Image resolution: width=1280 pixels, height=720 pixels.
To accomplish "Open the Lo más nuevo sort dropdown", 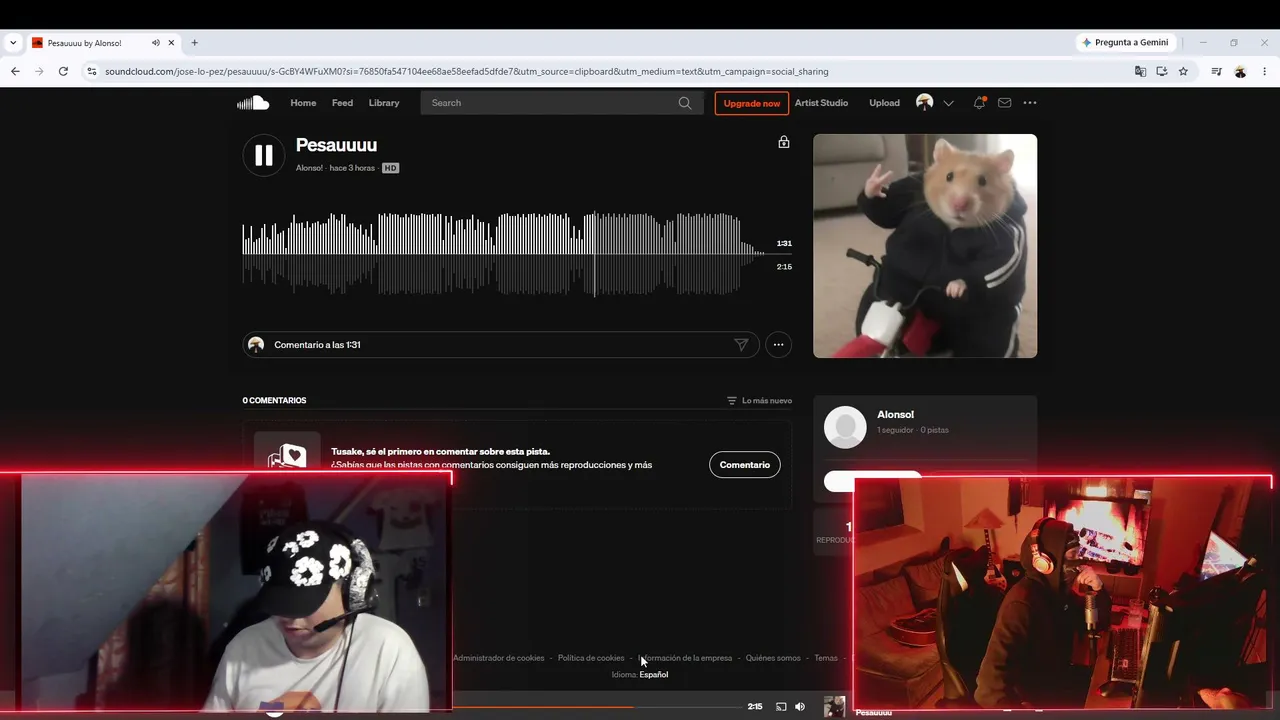I will tap(759, 401).
